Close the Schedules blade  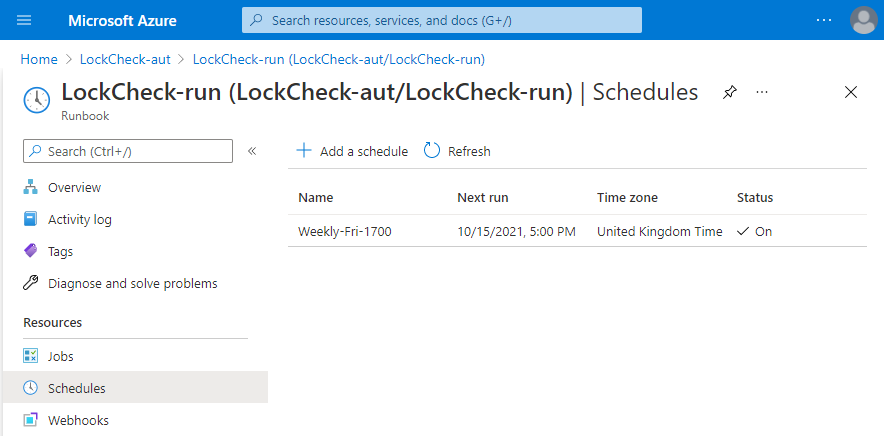pos(851,93)
